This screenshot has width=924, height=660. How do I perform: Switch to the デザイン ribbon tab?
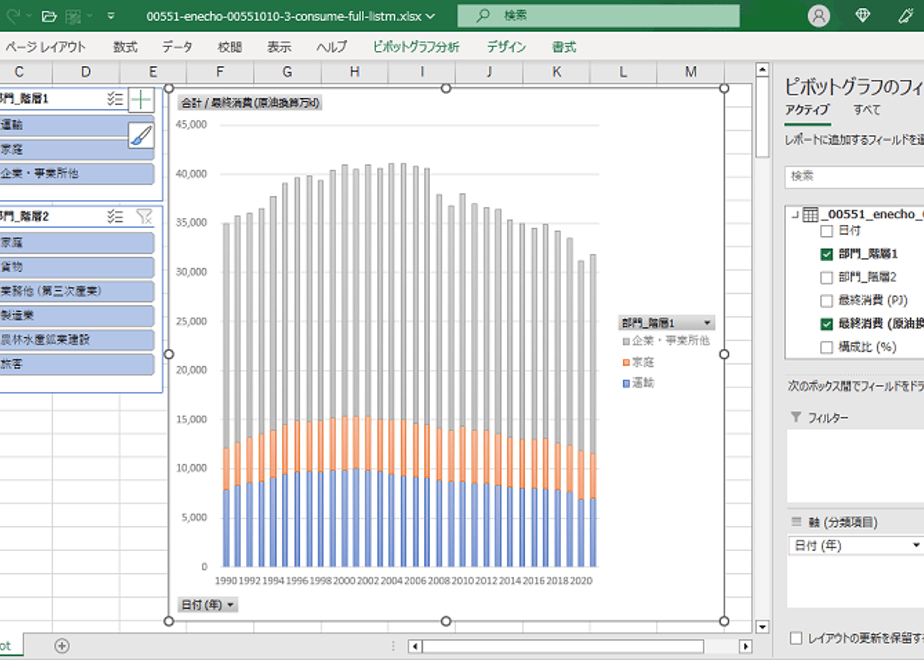tap(506, 47)
